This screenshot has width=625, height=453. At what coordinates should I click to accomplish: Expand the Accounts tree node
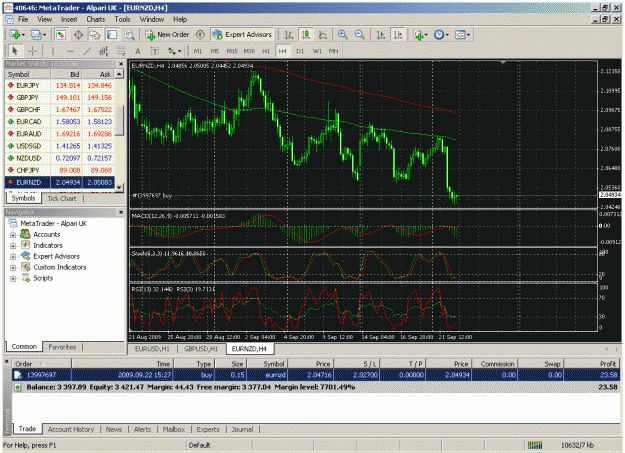click(13, 234)
